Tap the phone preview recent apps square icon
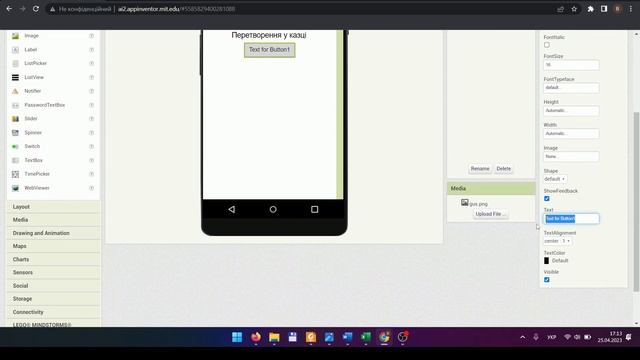The height and width of the screenshot is (360, 640). coord(314,209)
